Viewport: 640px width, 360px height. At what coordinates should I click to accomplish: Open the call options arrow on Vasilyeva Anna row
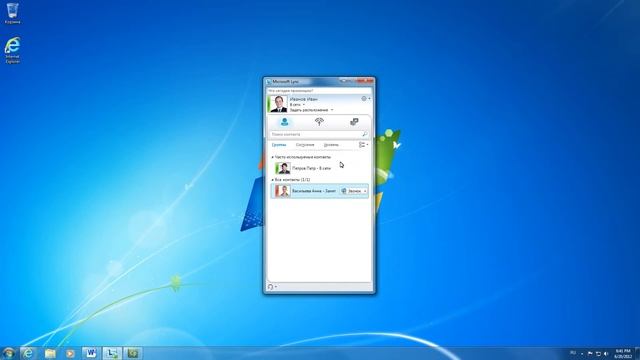click(365, 191)
